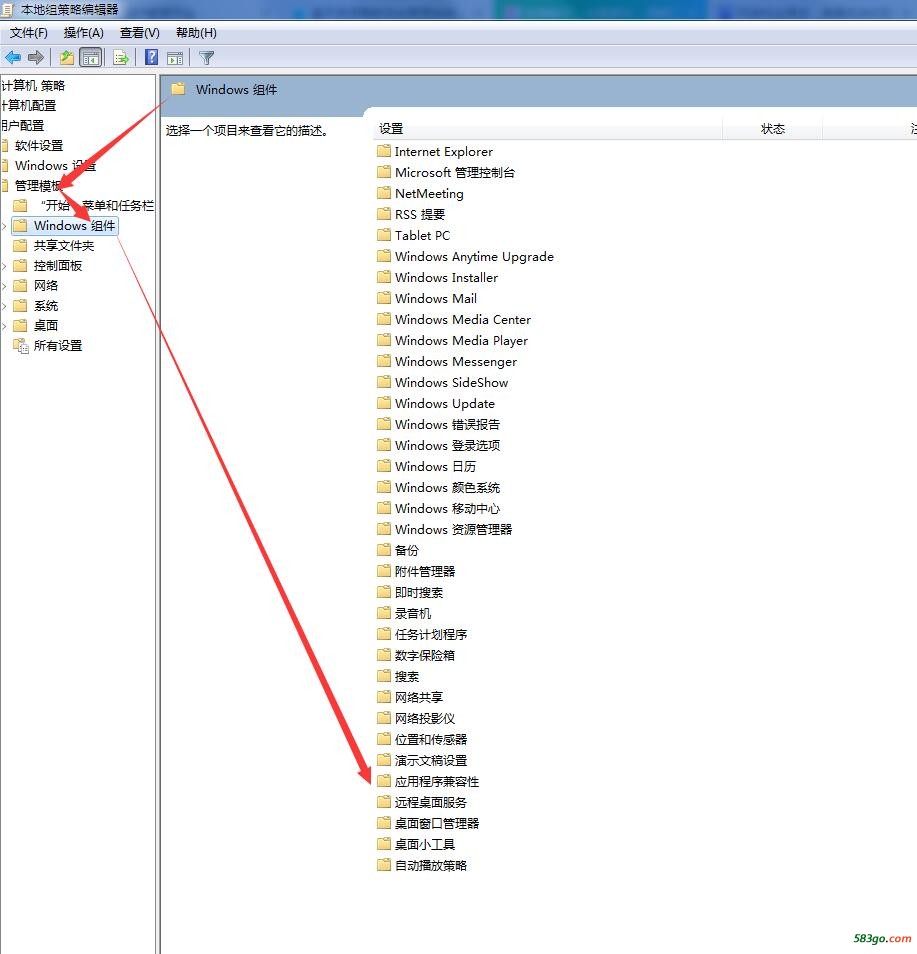Image resolution: width=917 pixels, height=954 pixels.
Task: Select Tablet PC entry
Action: click(422, 235)
